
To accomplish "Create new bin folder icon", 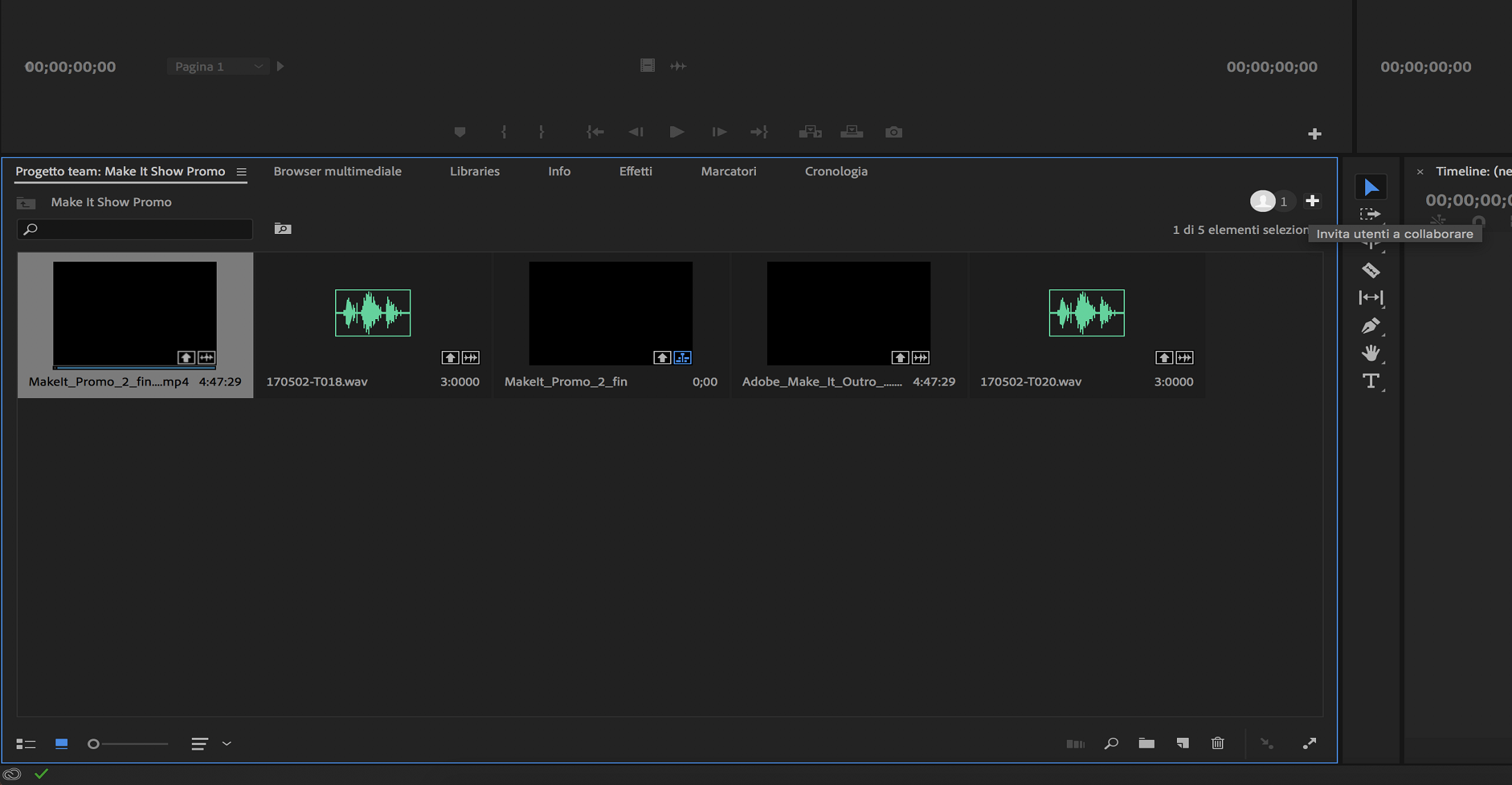I will click(x=1146, y=743).
